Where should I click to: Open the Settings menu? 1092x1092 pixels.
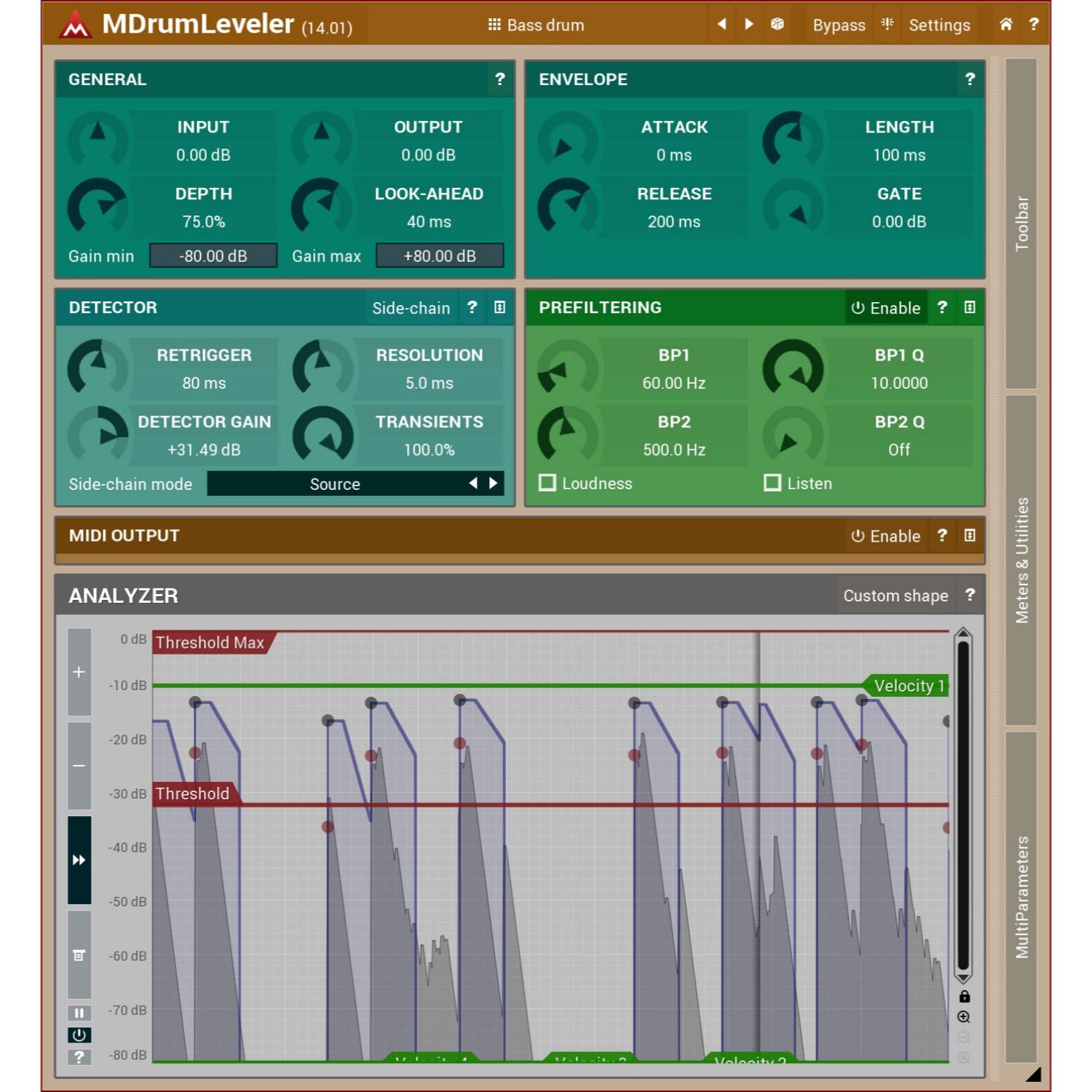939,25
